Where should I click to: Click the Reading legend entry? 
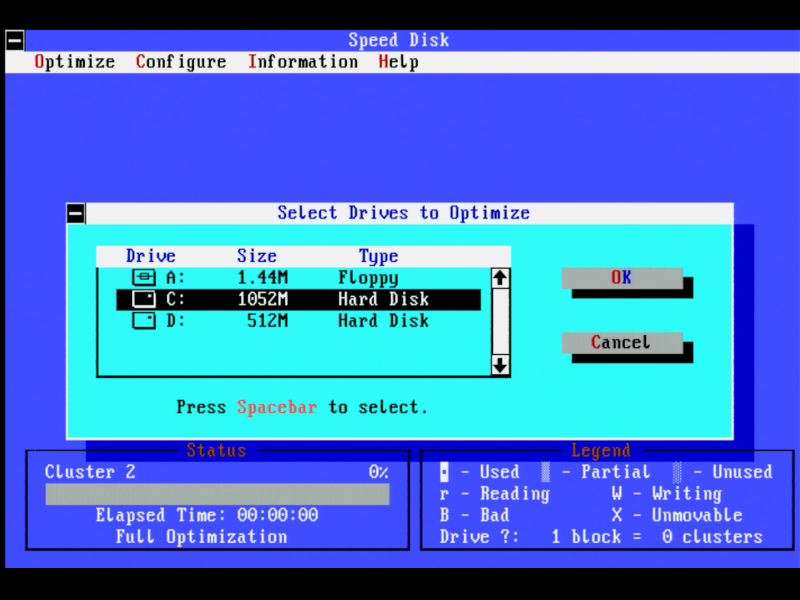tap(494, 494)
